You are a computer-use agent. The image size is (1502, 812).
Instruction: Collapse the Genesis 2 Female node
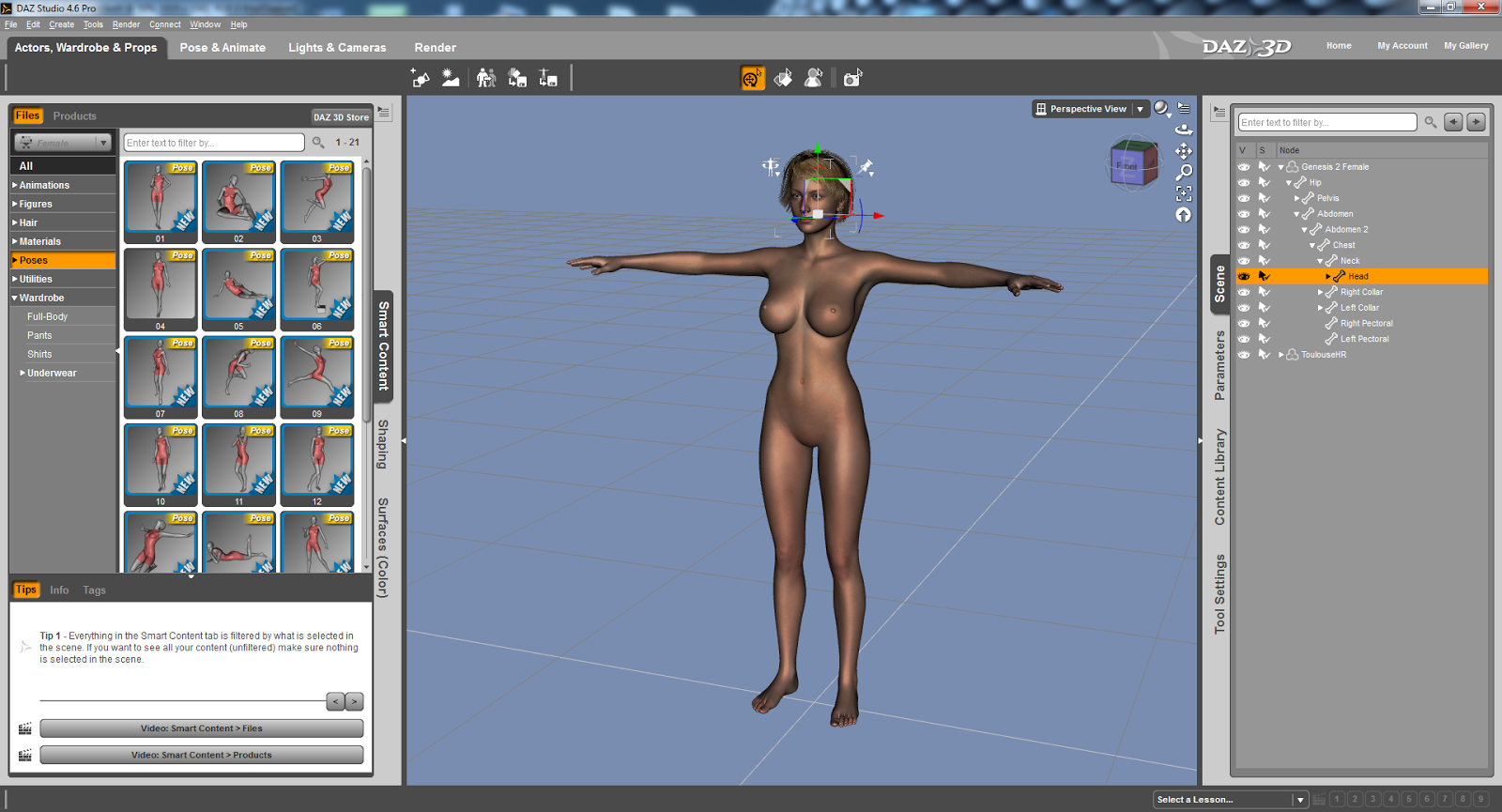tap(1280, 167)
